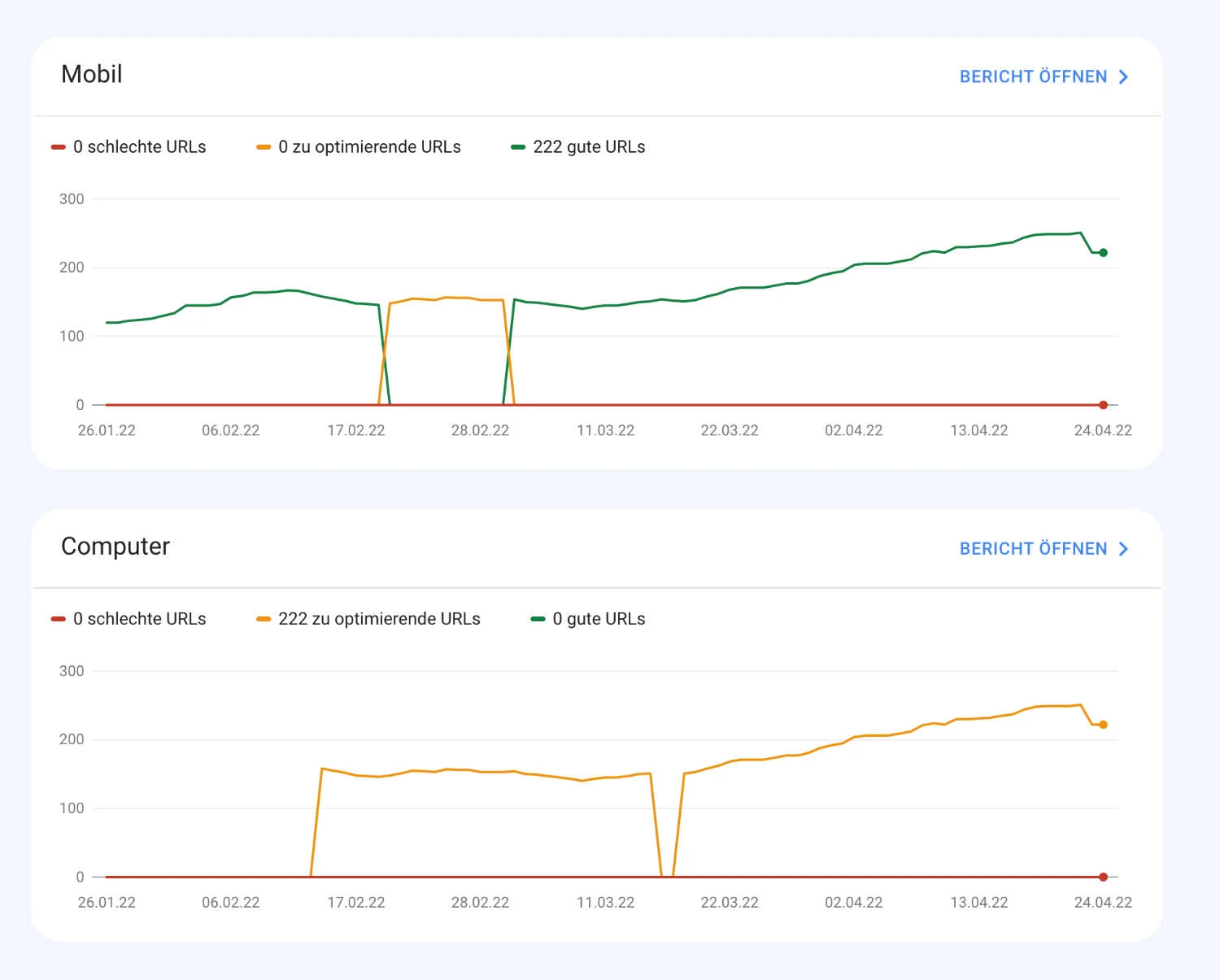Click the chevron next to Computer's BERICHT ÖFFNEN

click(x=1123, y=548)
